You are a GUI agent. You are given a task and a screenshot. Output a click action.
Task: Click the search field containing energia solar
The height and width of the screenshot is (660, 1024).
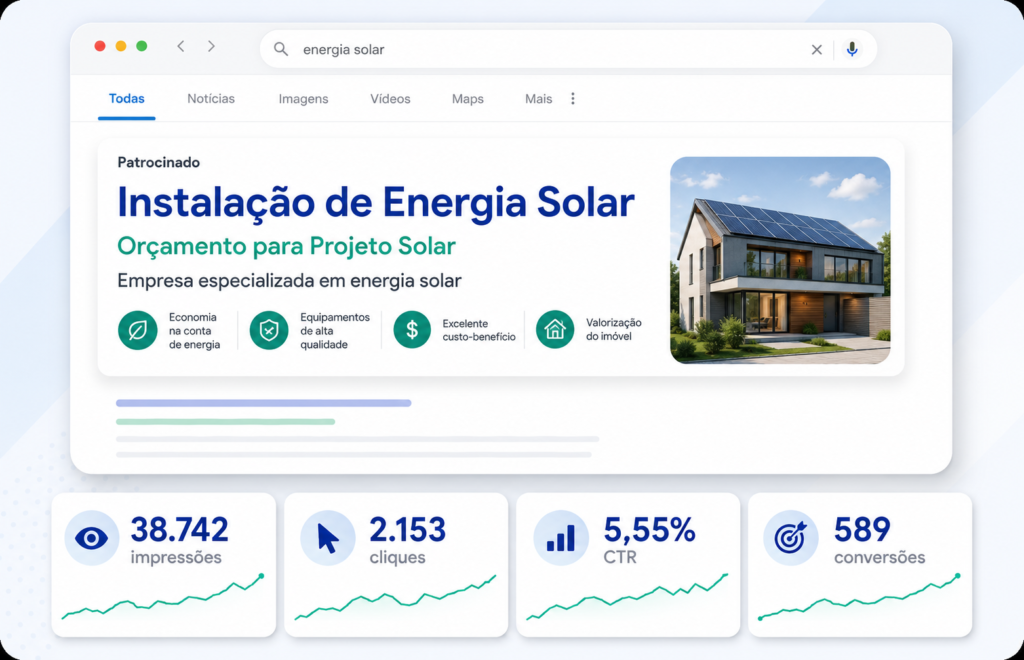[568, 49]
